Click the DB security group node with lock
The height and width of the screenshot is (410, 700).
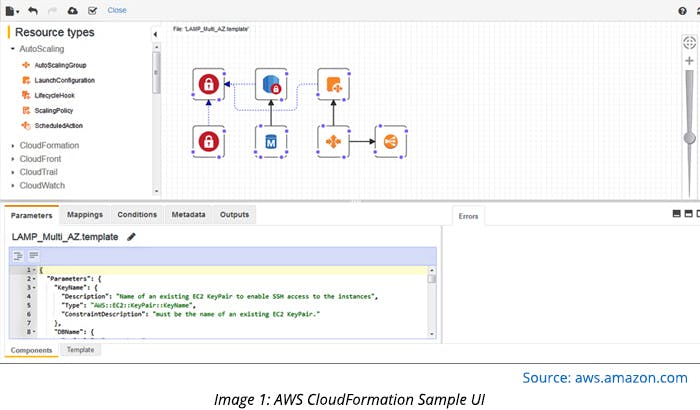click(x=271, y=84)
